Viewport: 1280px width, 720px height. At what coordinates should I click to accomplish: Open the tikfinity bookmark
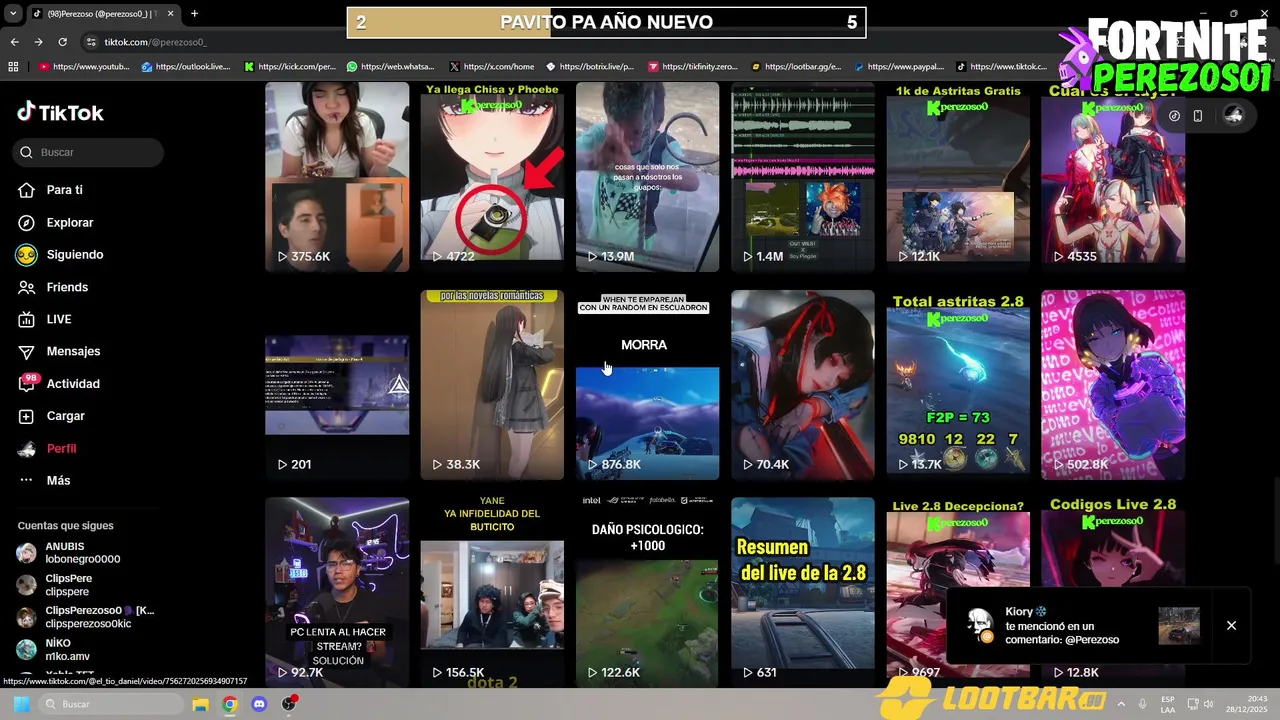pos(693,67)
